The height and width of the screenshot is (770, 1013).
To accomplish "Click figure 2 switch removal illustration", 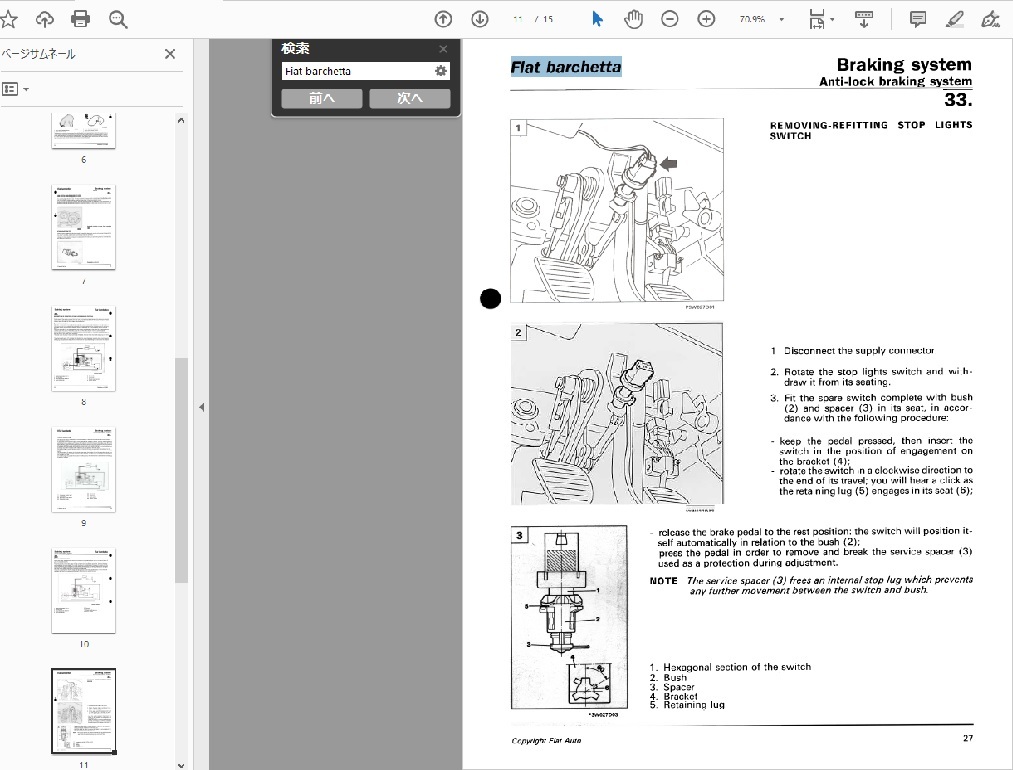I will point(617,414).
